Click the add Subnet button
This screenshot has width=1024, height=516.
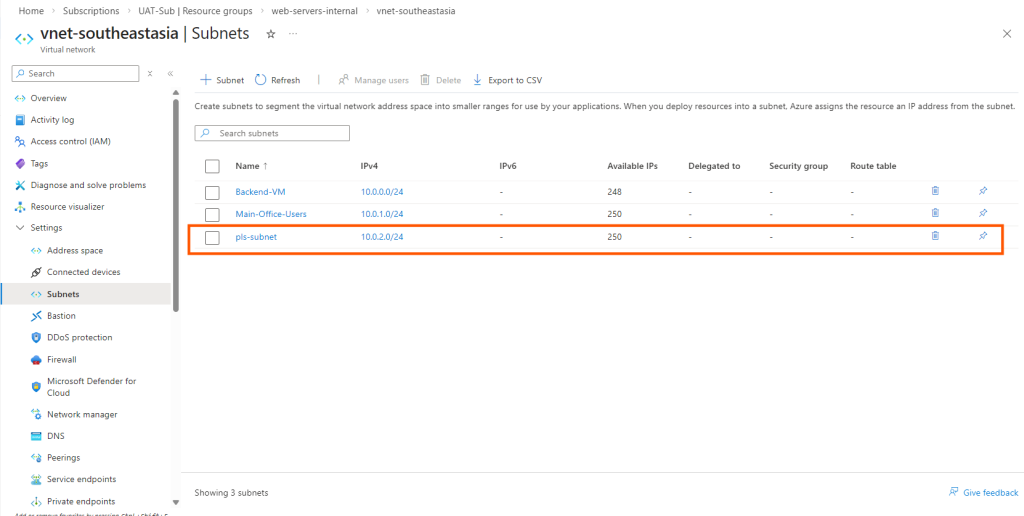(x=222, y=80)
